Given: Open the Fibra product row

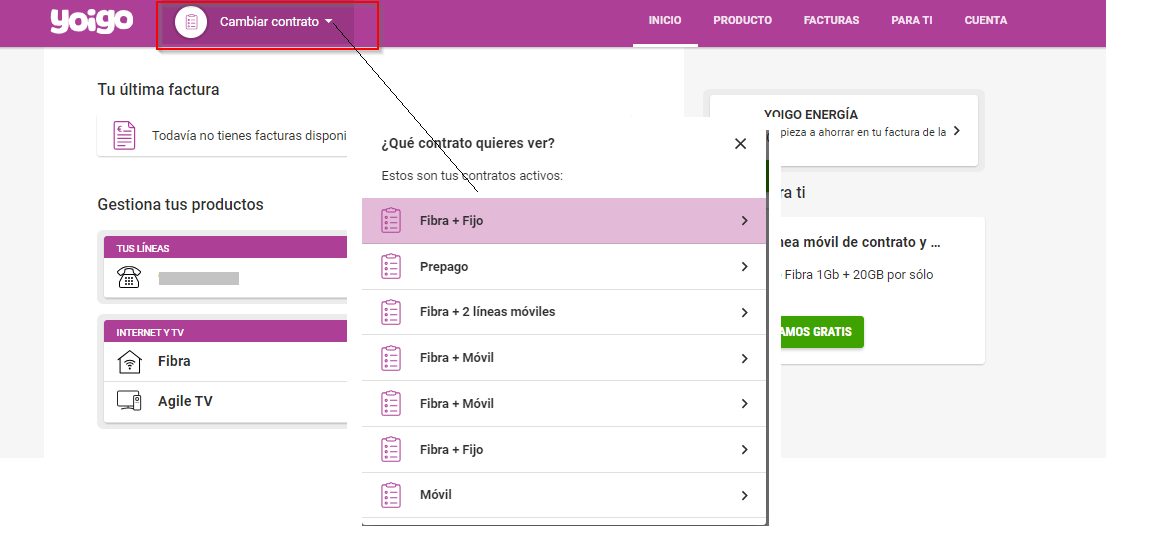Looking at the screenshot, I should [x=225, y=361].
